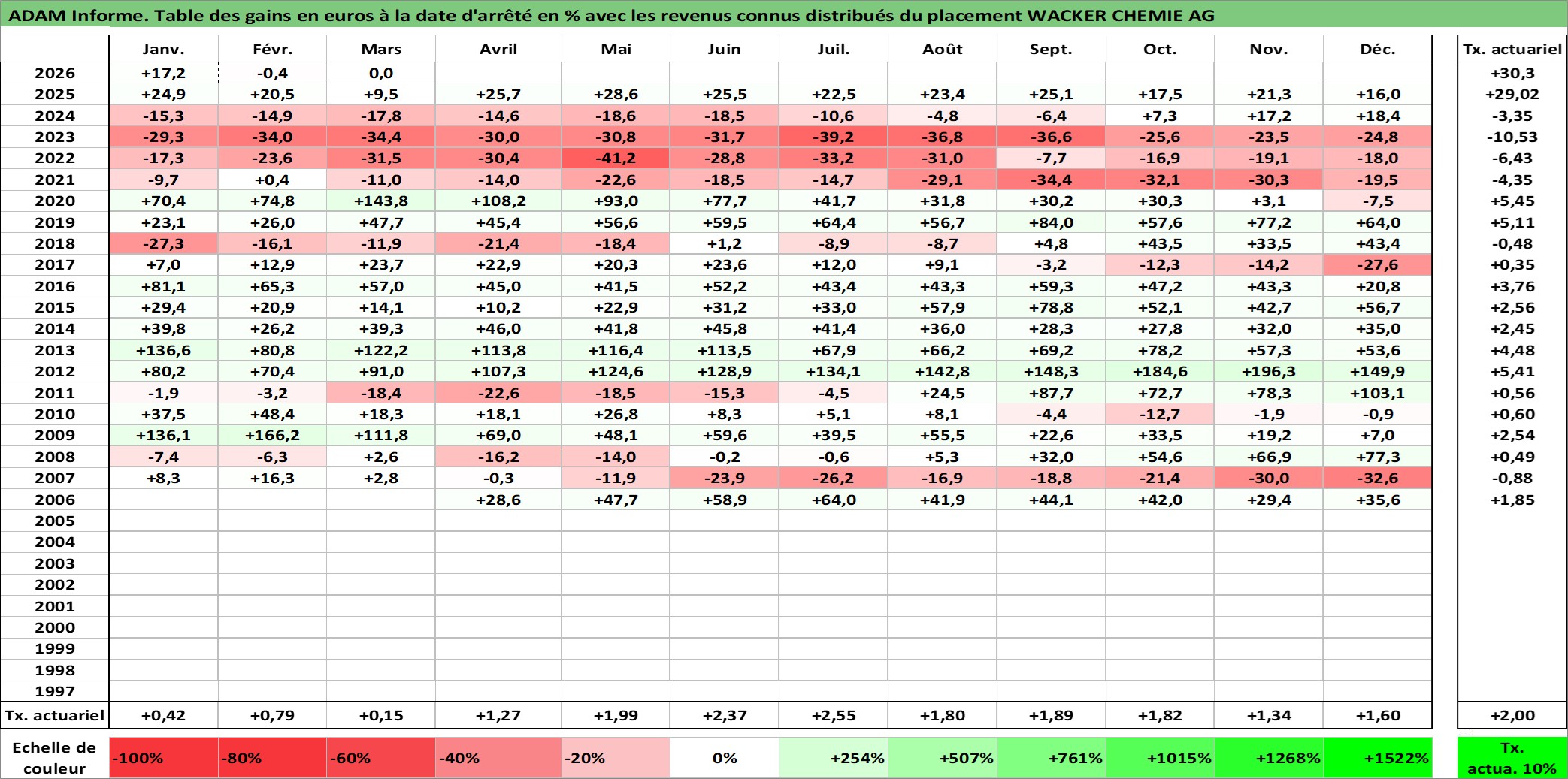Select the -27,3 cell for January 2018
This screenshot has width=1568, height=779.
pos(163,243)
